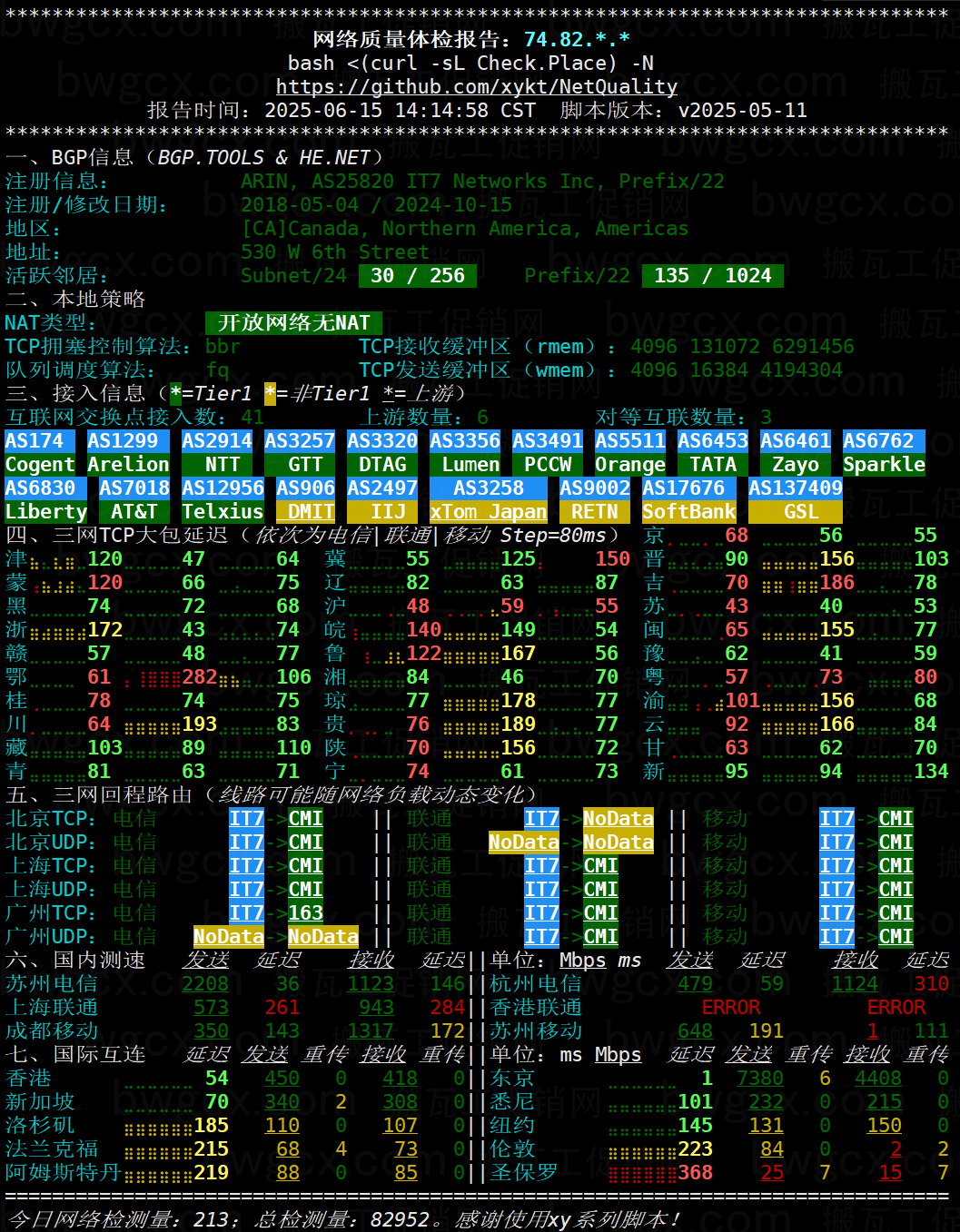Click the 阿姆斯特丹 receive speed 85
Viewport: 960px width, 1232px height.
tap(406, 1172)
